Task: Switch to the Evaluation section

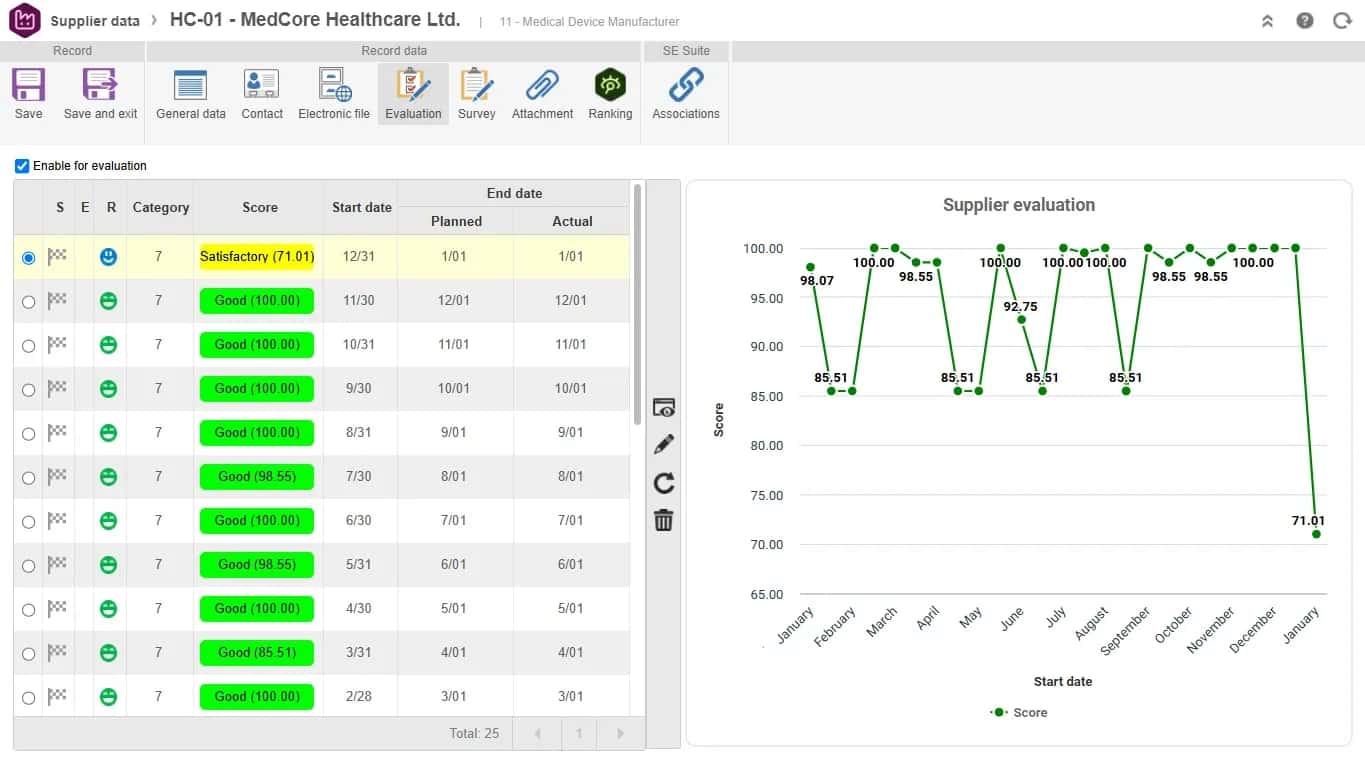Action: tap(413, 95)
